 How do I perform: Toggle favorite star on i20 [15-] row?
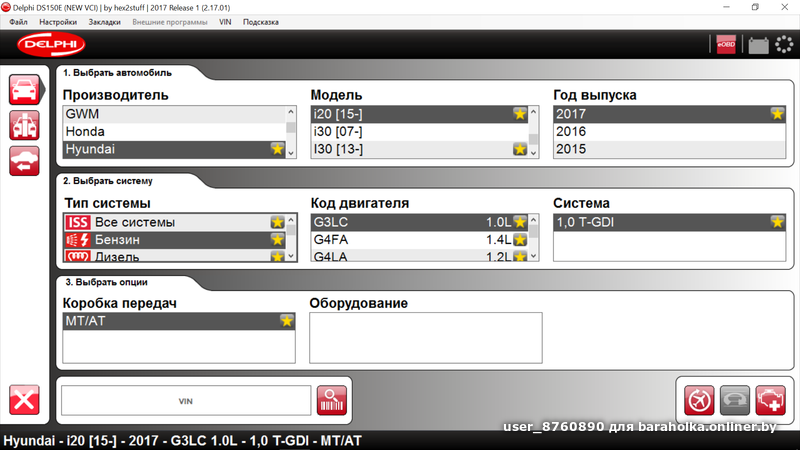point(519,114)
